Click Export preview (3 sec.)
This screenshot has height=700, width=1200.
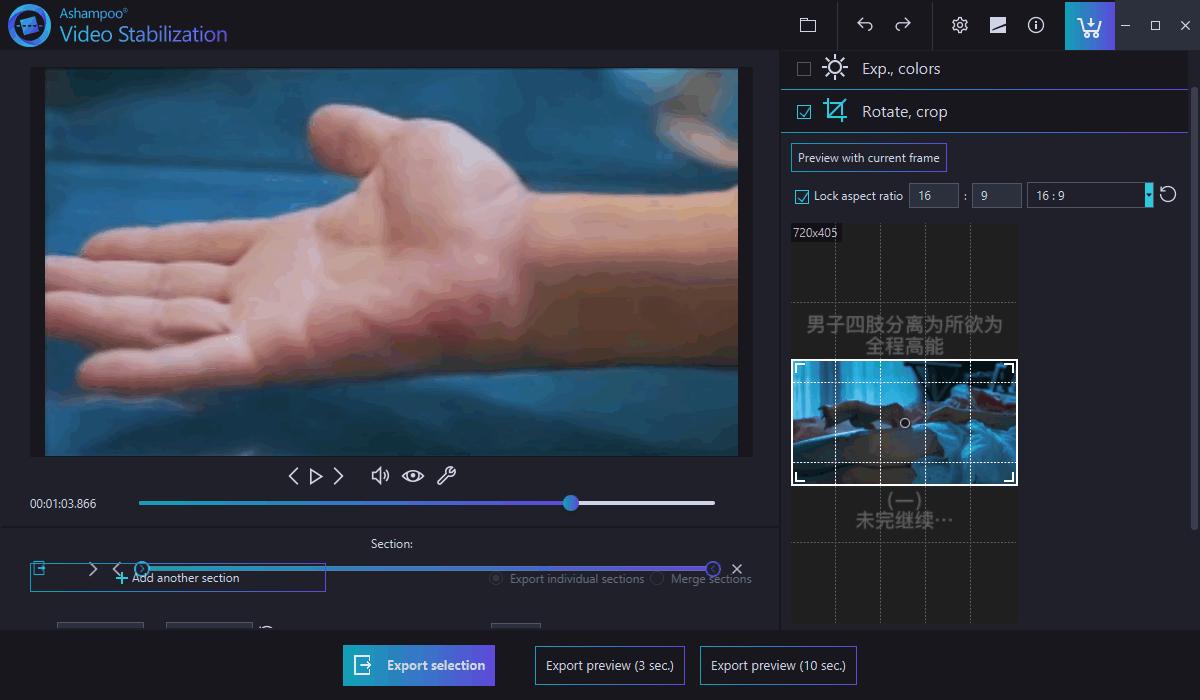point(610,665)
